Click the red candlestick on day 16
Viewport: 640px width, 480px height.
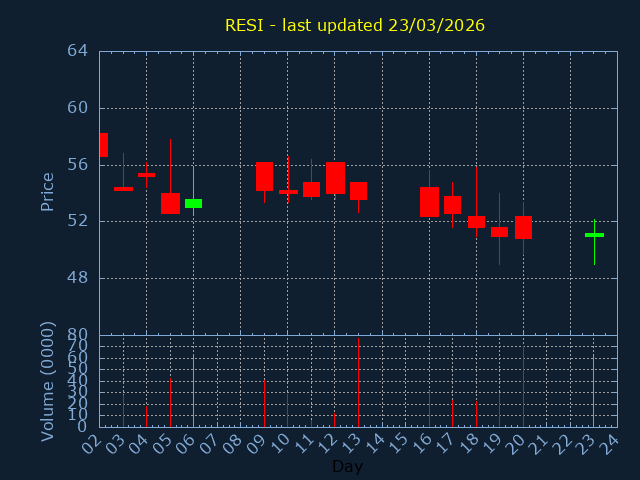[429, 202]
